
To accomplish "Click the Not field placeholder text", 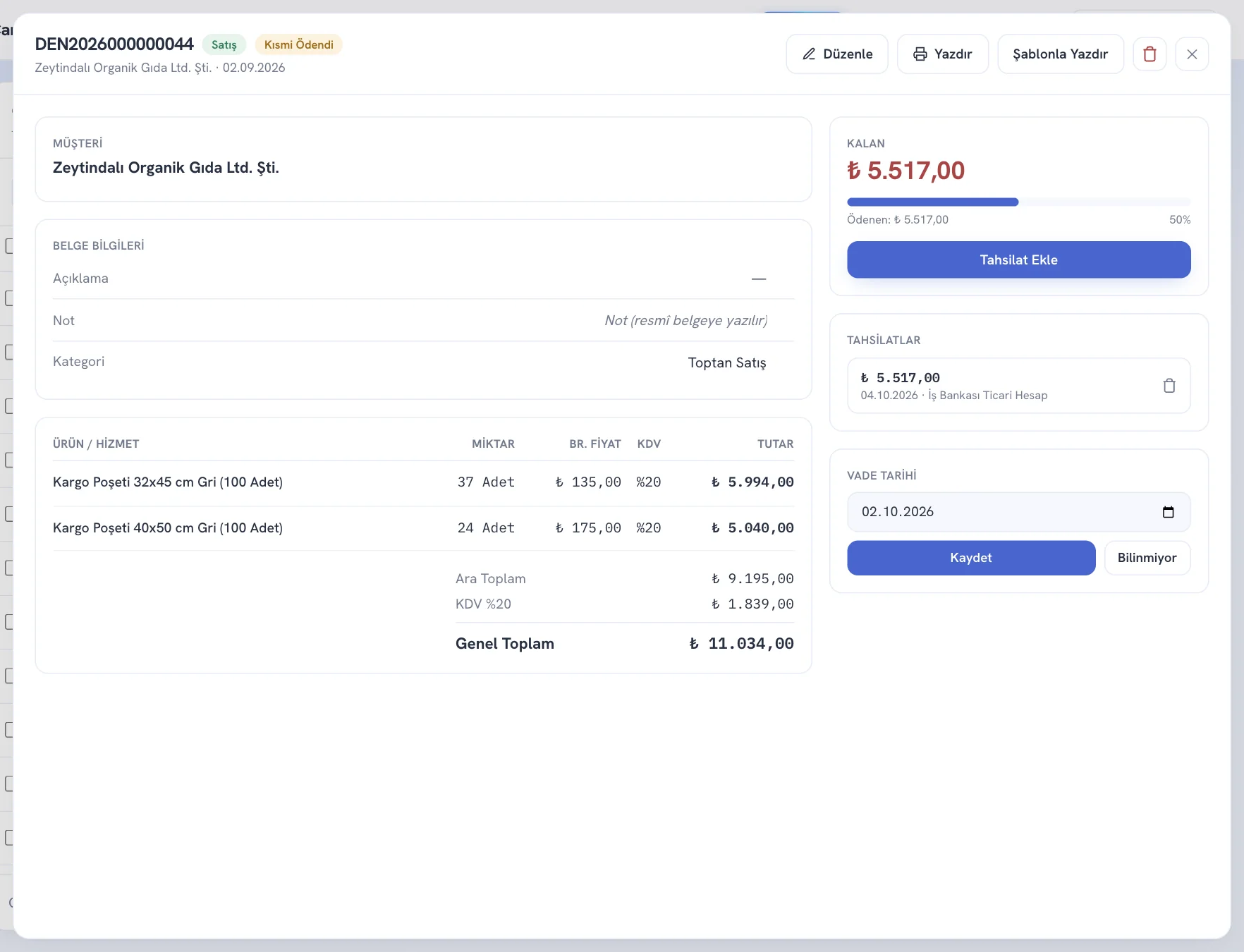I will [685, 320].
